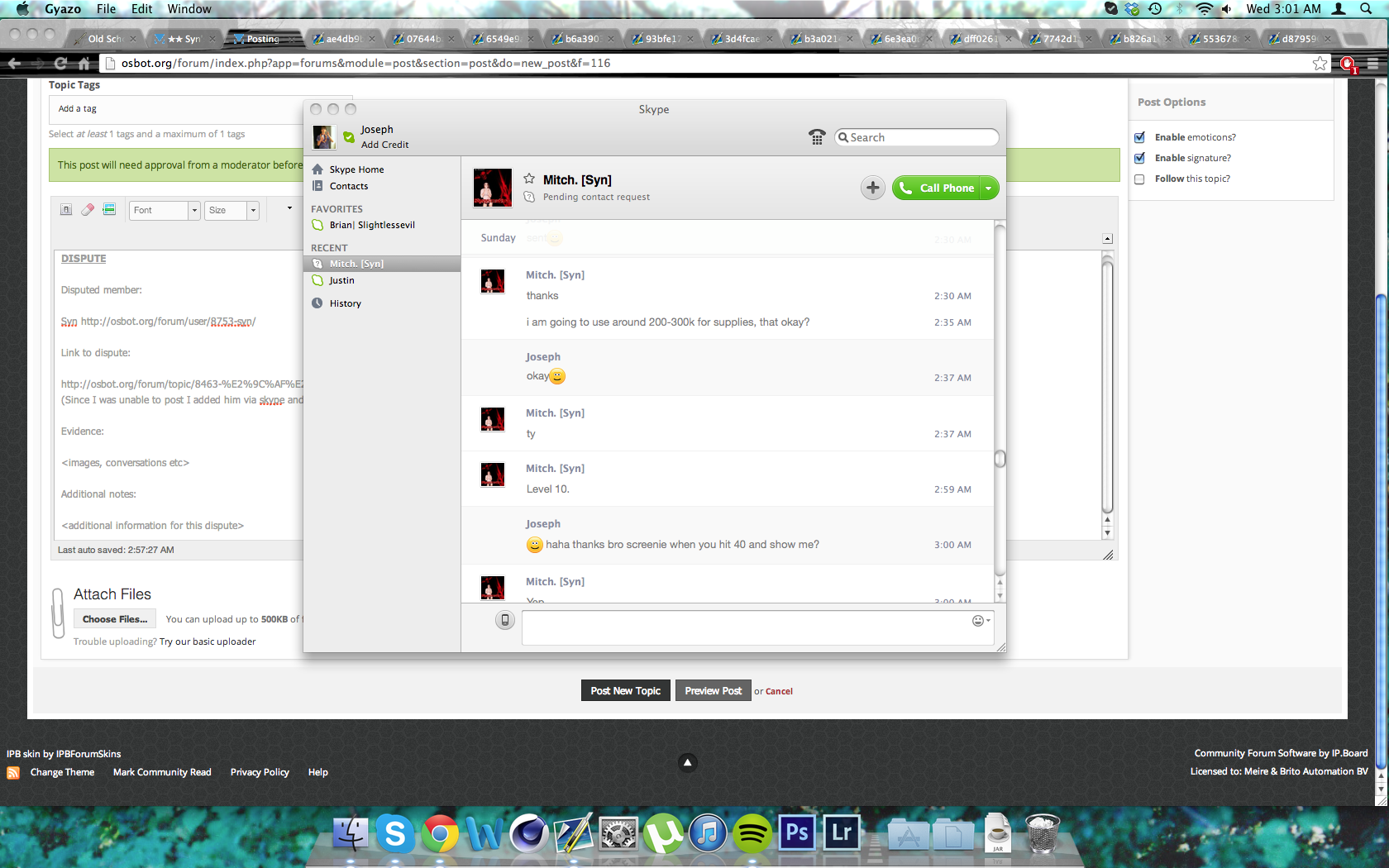Image resolution: width=1389 pixels, height=868 pixels.
Task: Open Cinema 4D from the dock
Action: click(529, 832)
